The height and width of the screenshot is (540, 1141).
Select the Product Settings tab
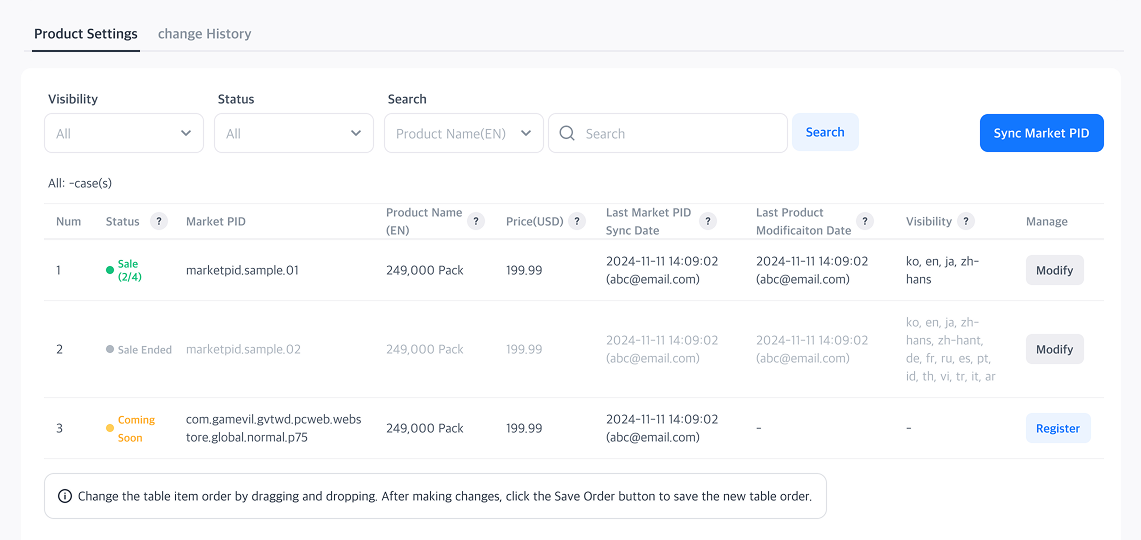pyautogui.click(x=86, y=34)
